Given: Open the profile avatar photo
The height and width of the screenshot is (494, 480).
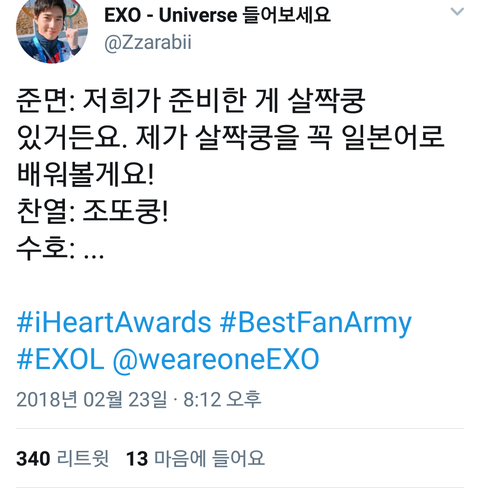Looking at the screenshot, I should [52, 30].
